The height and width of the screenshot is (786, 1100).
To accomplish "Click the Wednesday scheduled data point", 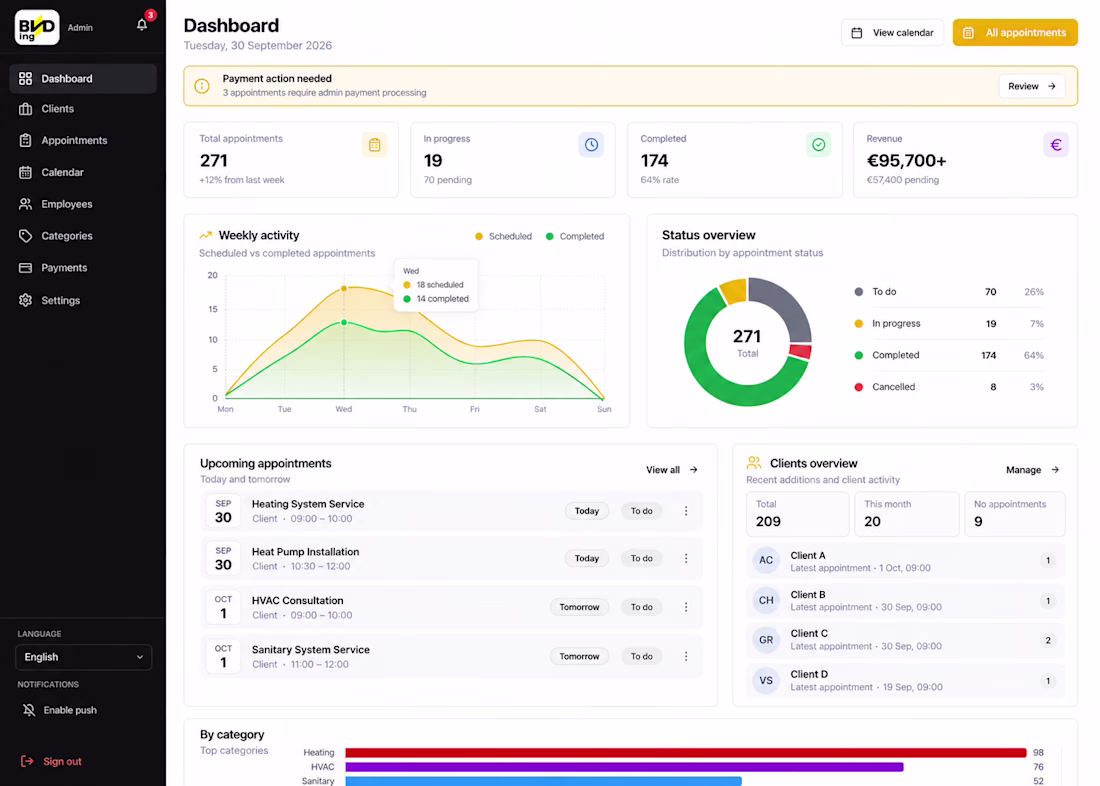I will point(344,288).
